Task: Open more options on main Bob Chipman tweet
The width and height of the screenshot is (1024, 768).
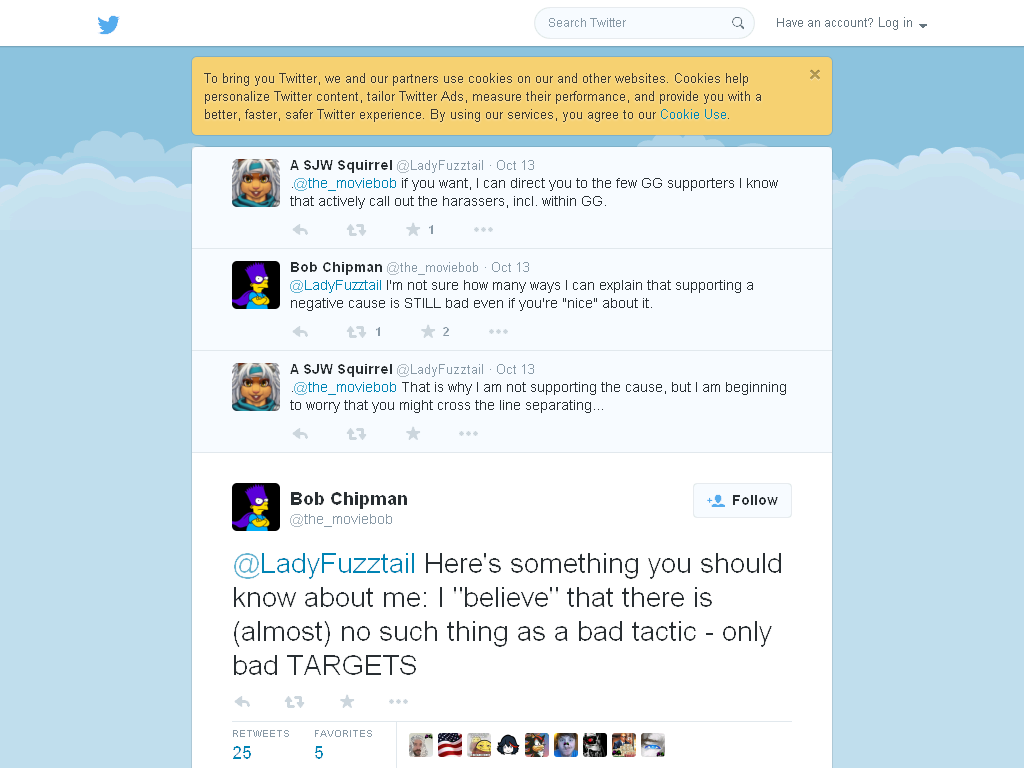Action: point(398,701)
